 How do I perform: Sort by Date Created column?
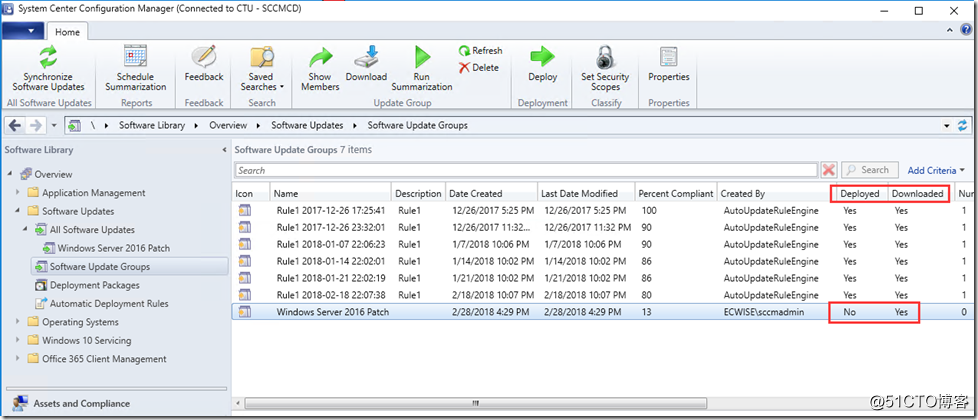[x=491, y=193]
